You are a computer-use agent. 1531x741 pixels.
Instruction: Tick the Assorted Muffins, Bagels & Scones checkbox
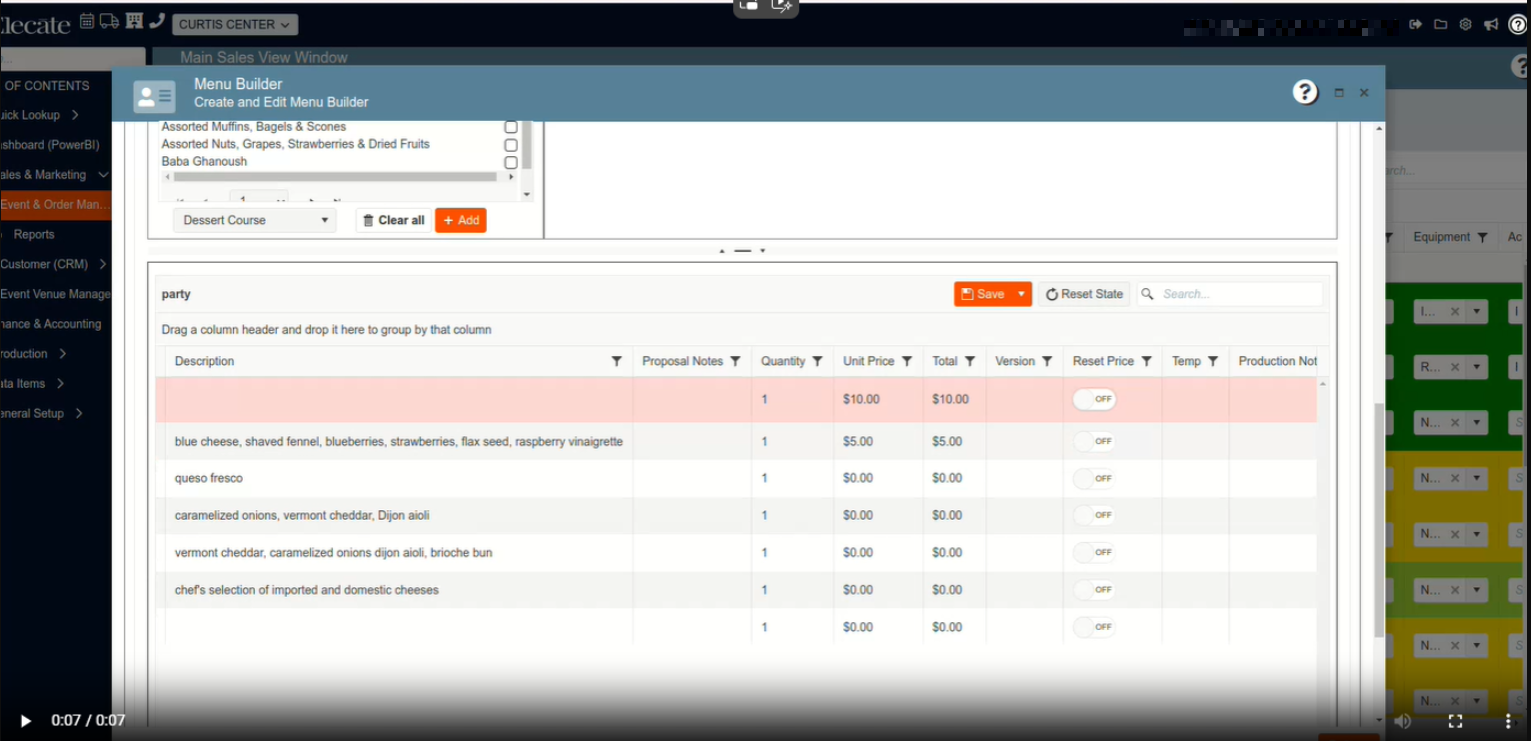pyautogui.click(x=511, y=128)
